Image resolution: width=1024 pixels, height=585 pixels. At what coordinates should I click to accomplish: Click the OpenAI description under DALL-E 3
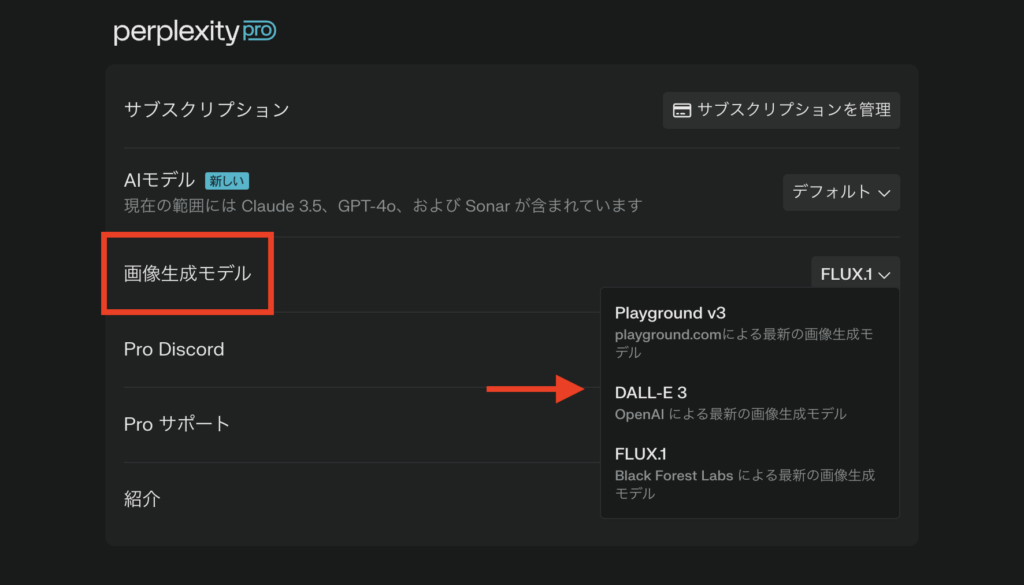730,414
